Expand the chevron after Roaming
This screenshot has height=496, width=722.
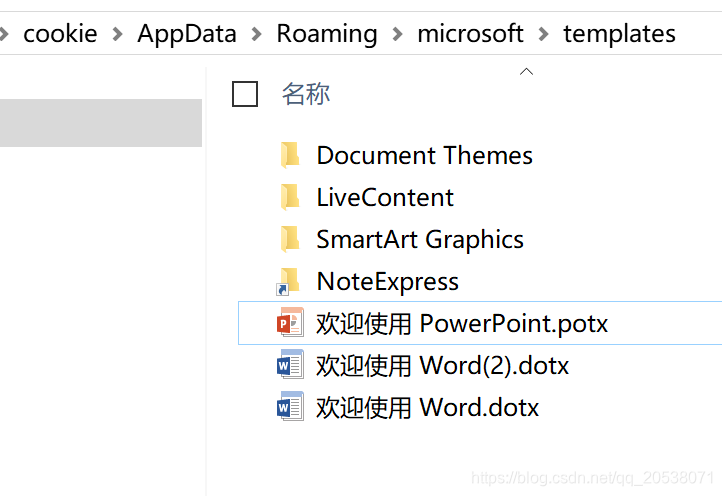(x=397, y=34)
